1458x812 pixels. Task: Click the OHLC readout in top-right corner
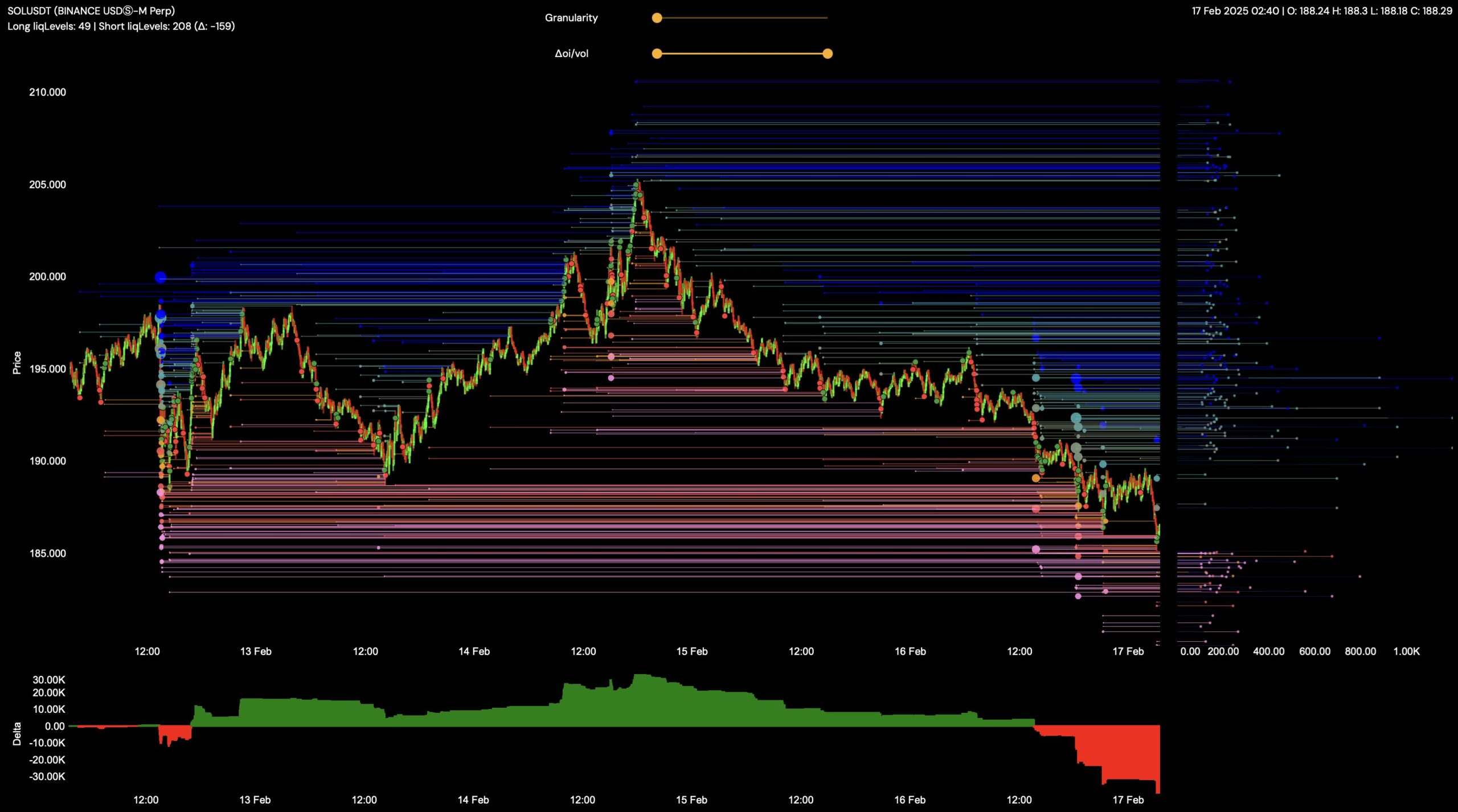(1321, 11)
